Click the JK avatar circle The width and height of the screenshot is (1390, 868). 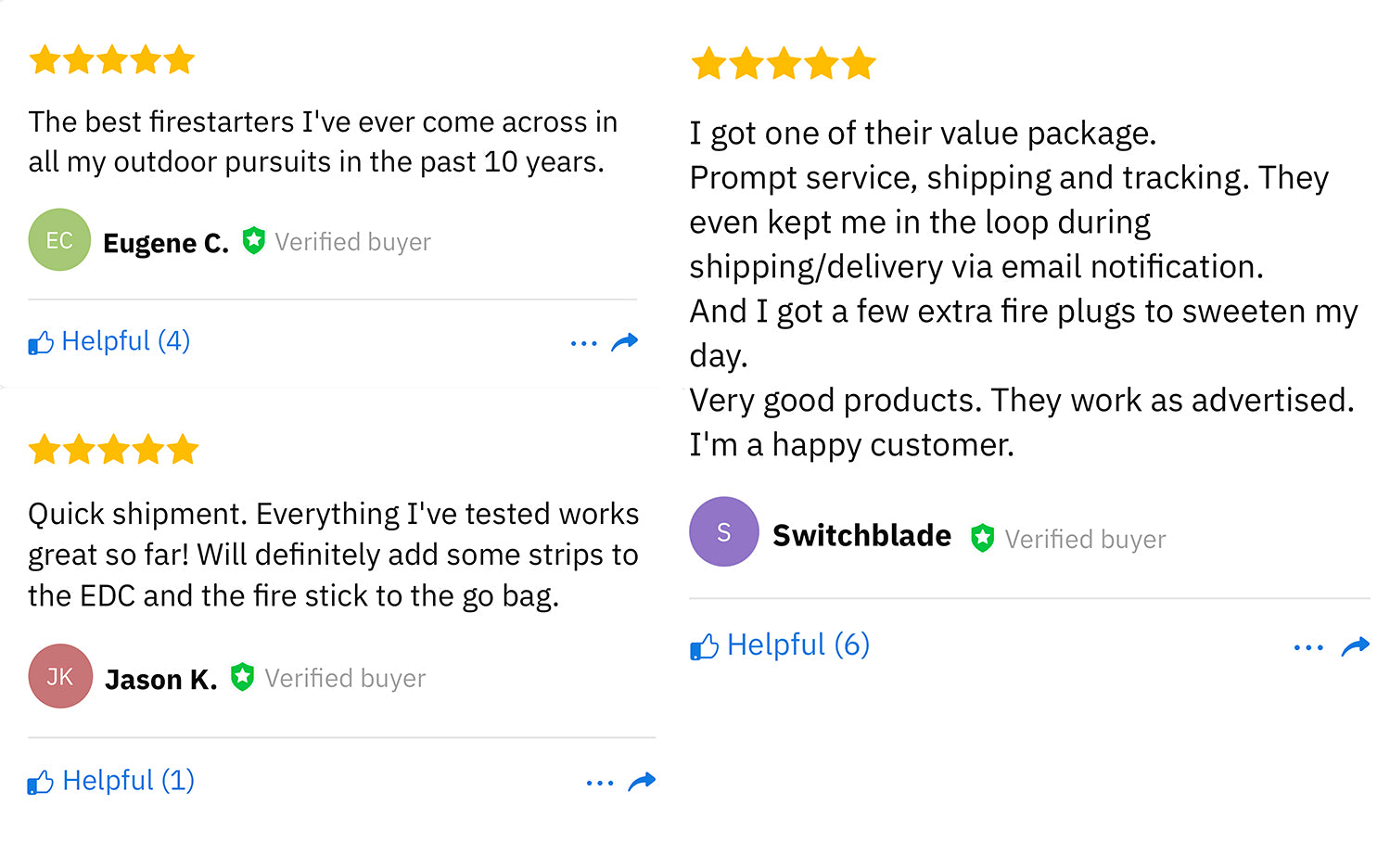pyautogui.click(x=60, y=676)
